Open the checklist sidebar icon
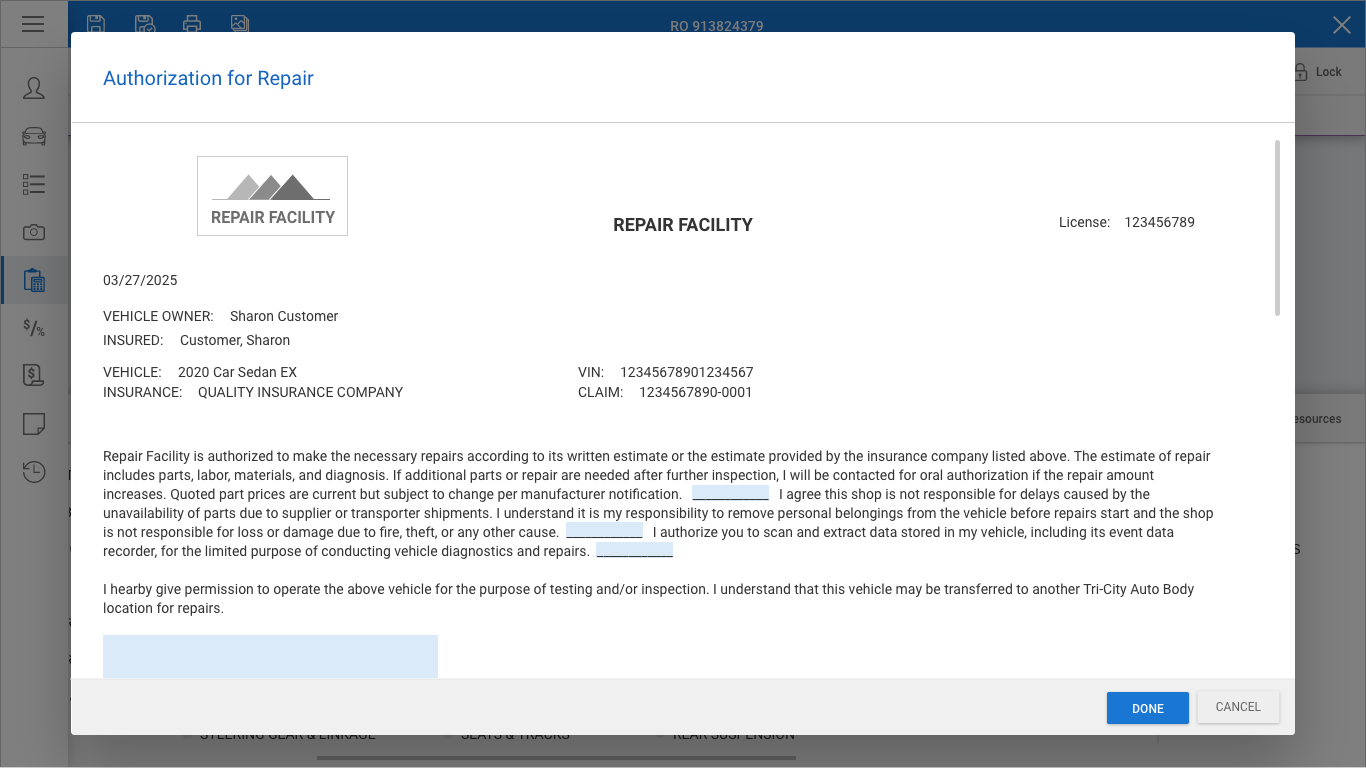The width and height of the screenshot is (1366, 768). point(34,184)
